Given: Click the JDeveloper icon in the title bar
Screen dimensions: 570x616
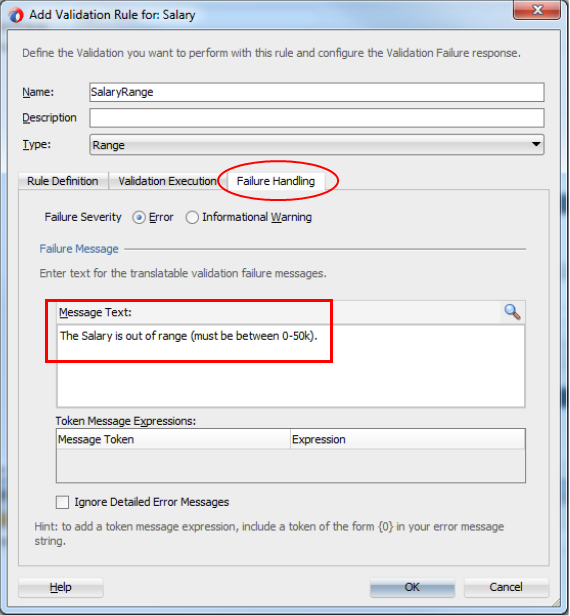Looking at the screenshot, I should pyautogui.click(x=16, y=15).
